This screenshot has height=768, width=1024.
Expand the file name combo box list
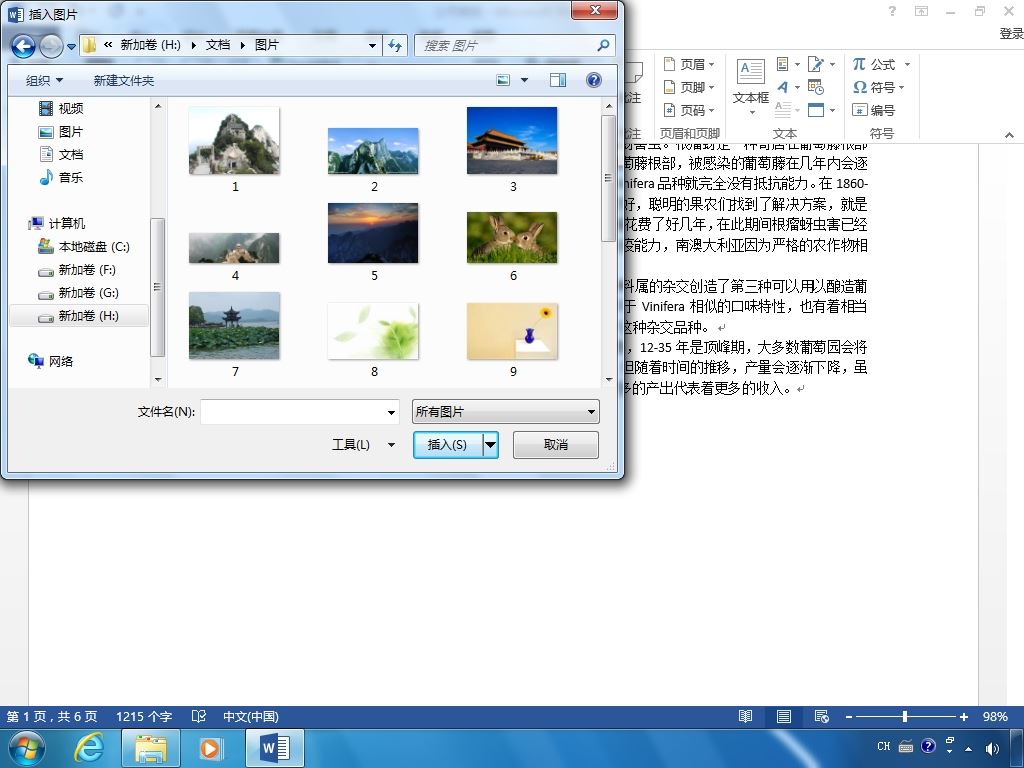pyautogui.click(x=391, y=412)
